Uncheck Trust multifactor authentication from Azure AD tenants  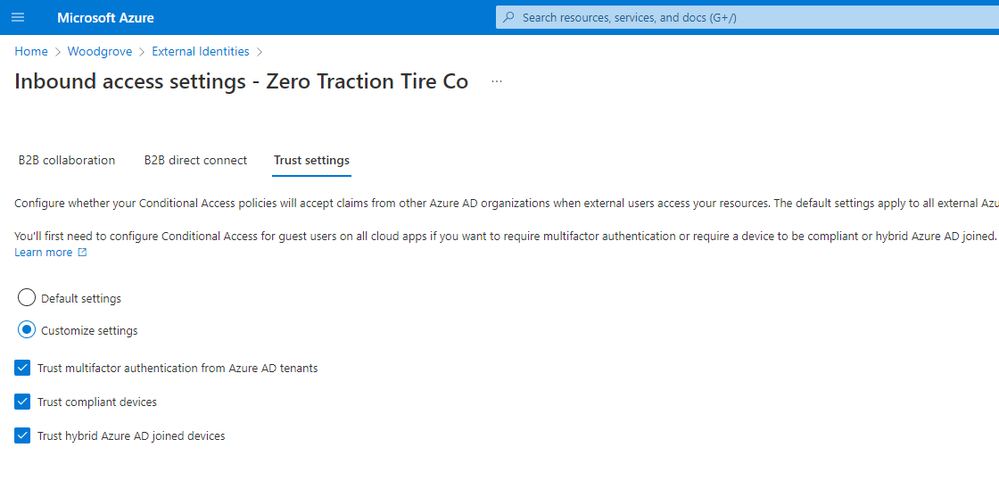(22, 368)
